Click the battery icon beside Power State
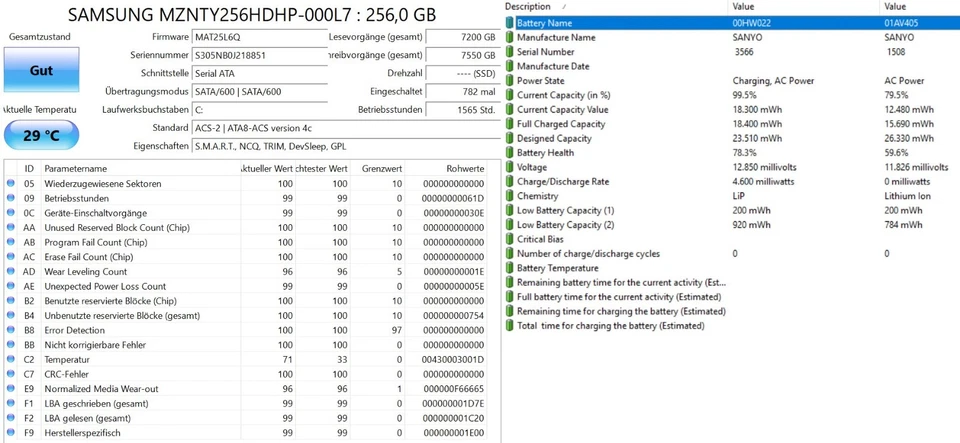The width and height of the screenshot is (960, 443). click(x=509, y=81)
